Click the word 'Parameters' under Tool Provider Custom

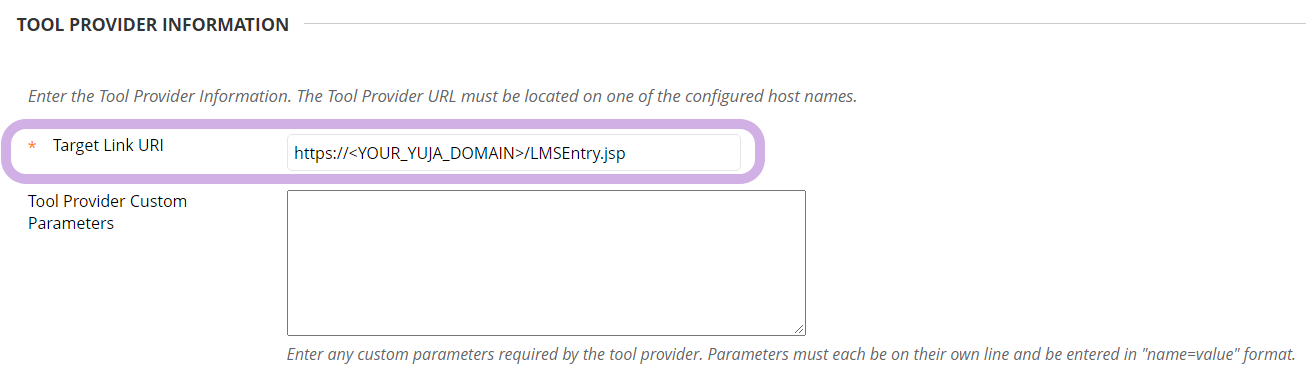[x=71, y=223]
